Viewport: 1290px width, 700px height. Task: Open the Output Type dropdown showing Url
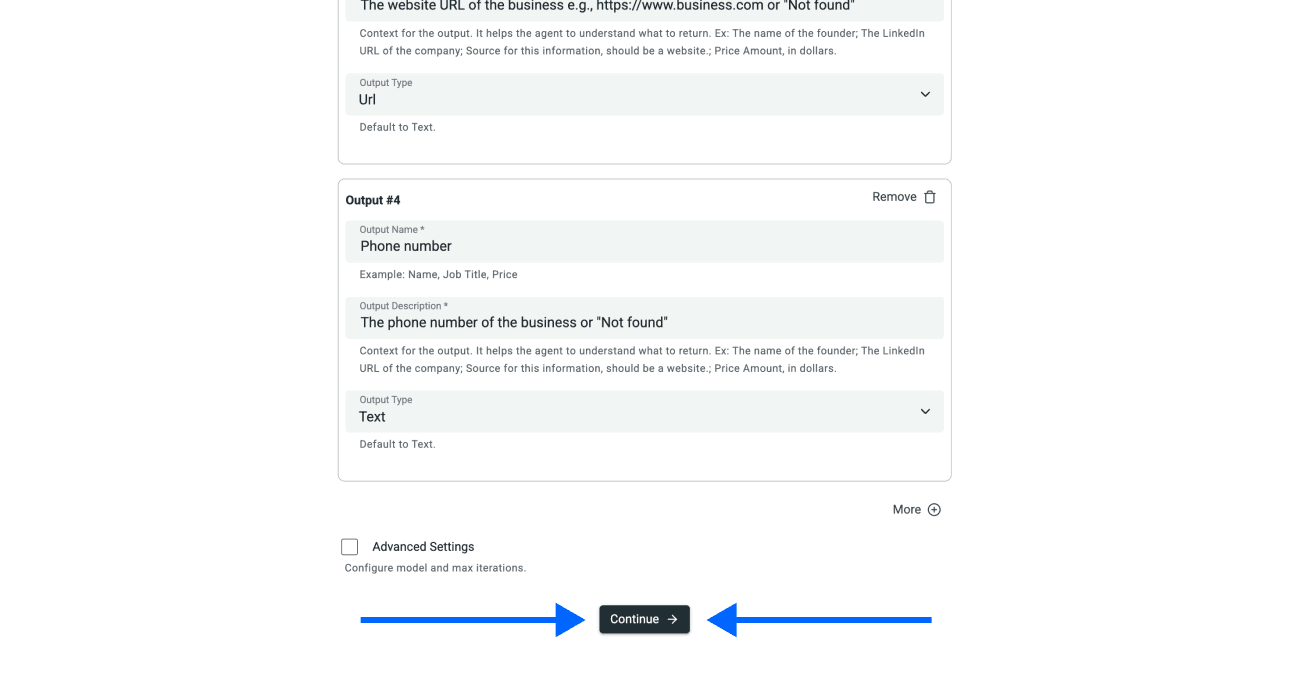(x=644, y=93)
